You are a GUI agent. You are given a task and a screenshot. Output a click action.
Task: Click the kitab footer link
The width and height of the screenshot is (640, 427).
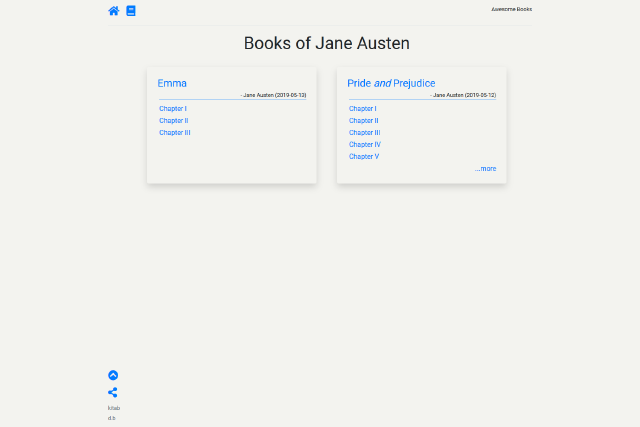pyautogui.click(x=114, y=408)
